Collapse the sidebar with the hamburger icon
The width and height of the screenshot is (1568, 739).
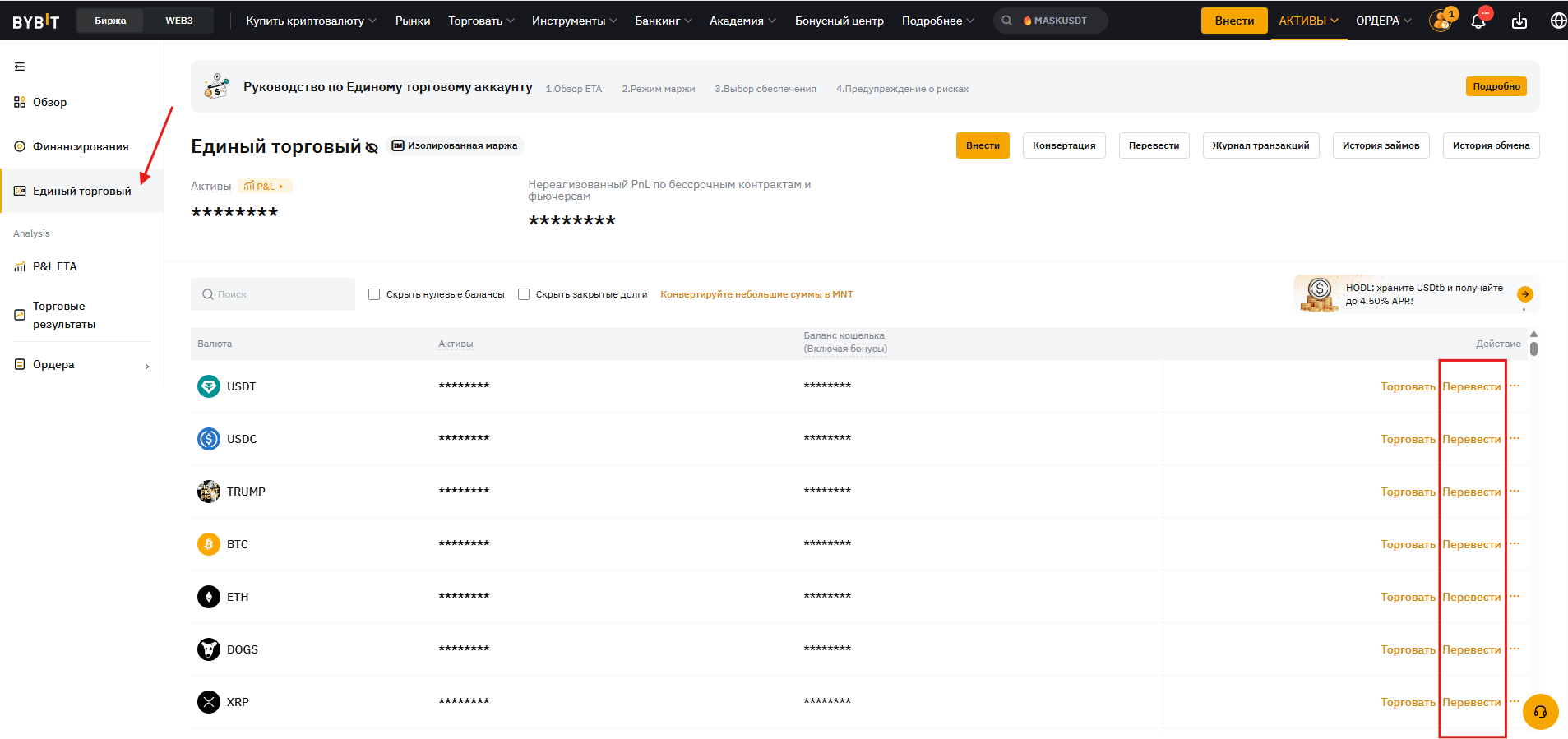pos(20,67)
